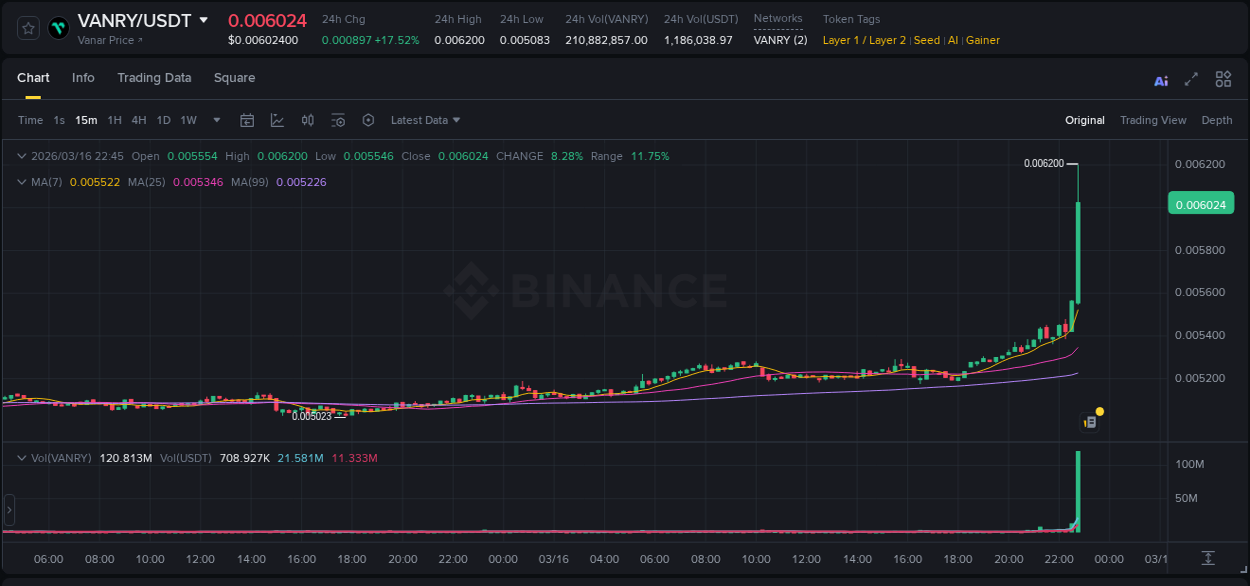Expand the chart to fullscreen
Image resolution: width=1250 pixels, height=586 pixels.
click(x=1191, y=78)
